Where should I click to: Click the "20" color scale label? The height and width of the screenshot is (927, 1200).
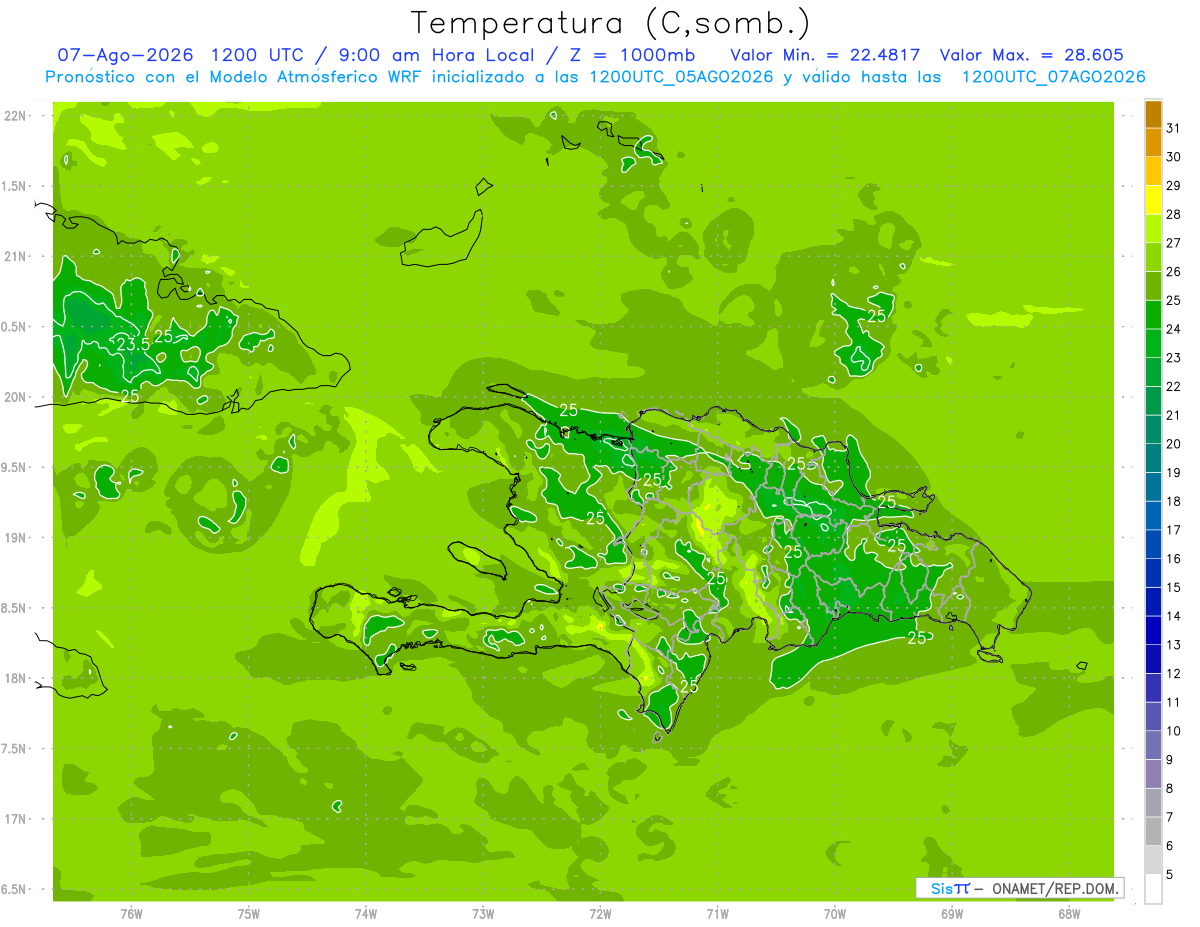click(x=1174, y=443)
